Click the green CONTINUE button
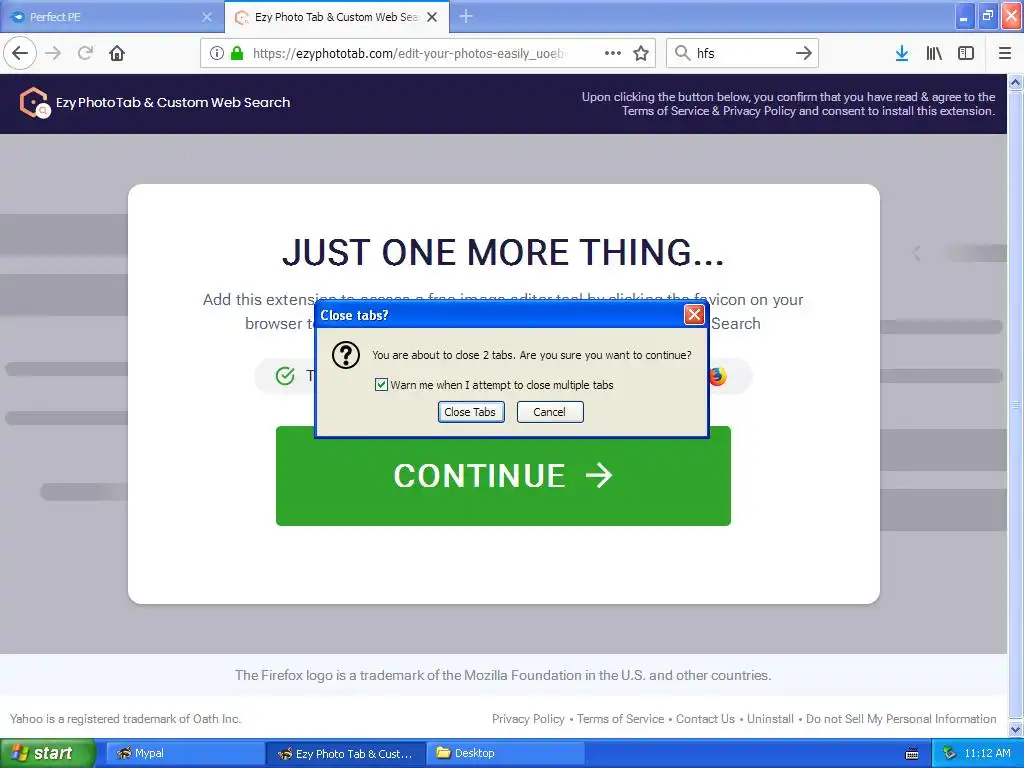The height and width of the screenshot is (768, 1024). [503, 476]
